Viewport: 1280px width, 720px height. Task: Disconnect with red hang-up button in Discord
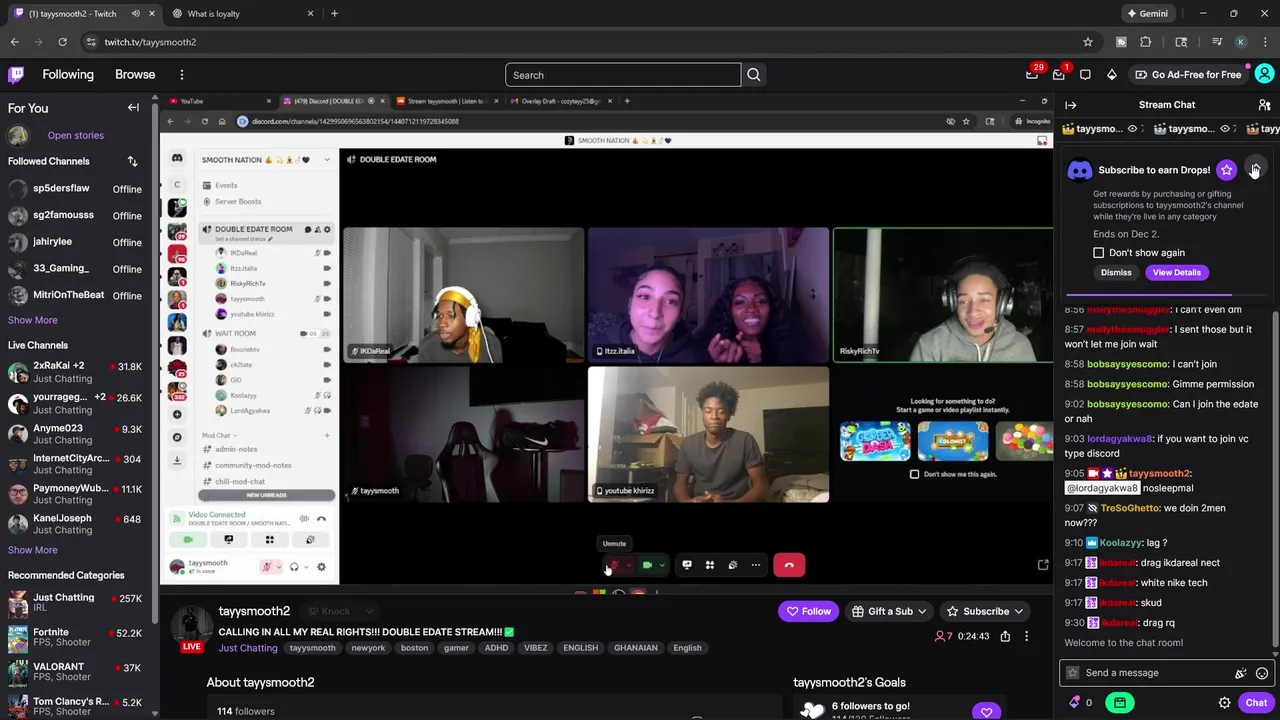(x=789, y=565)
